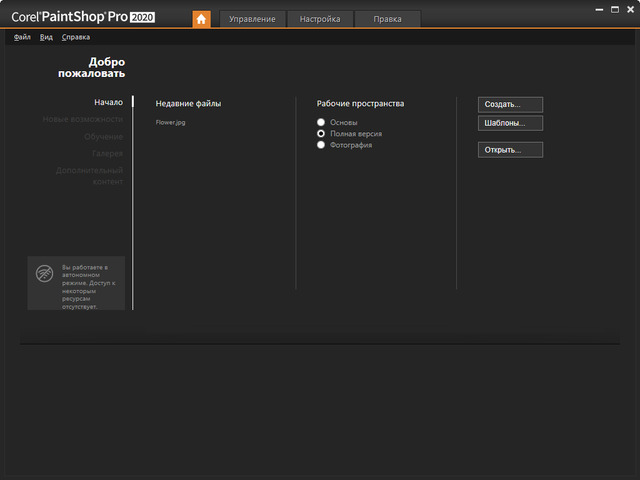Open recent file Flower.jpg

tap(170, 122)
